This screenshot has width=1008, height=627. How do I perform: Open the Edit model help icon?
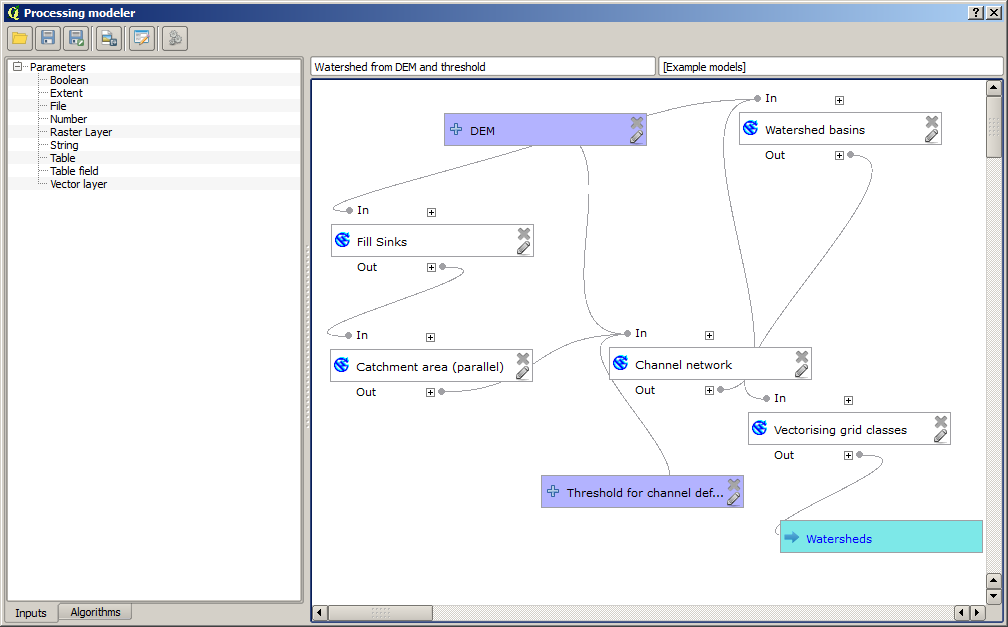point(141,39)
